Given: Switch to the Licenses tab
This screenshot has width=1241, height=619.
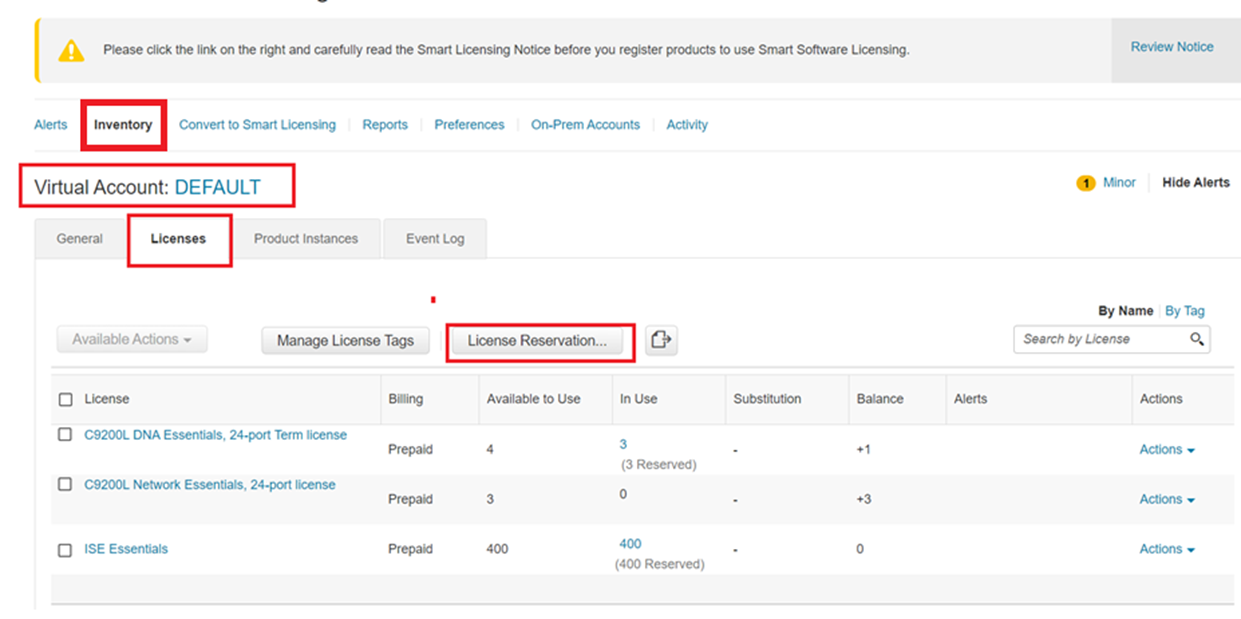Looking at the screenshot, I should point(178,239).
